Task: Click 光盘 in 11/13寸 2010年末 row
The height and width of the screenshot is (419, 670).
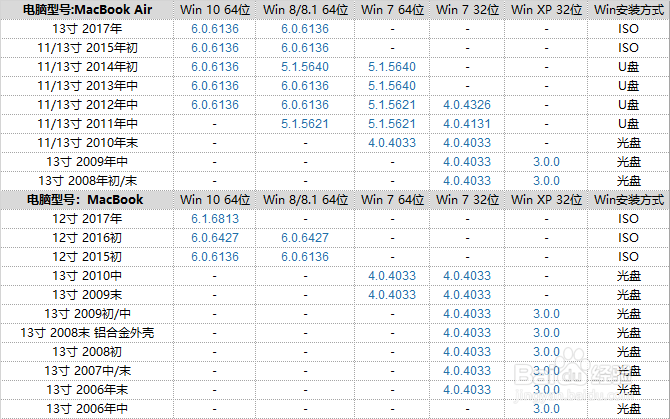Action: [629, 143]
